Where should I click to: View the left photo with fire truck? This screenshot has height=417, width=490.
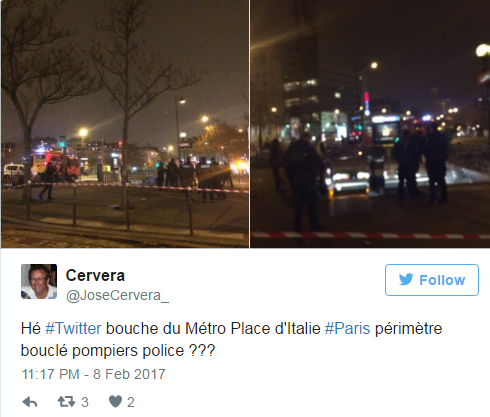(x=125, y=124)
